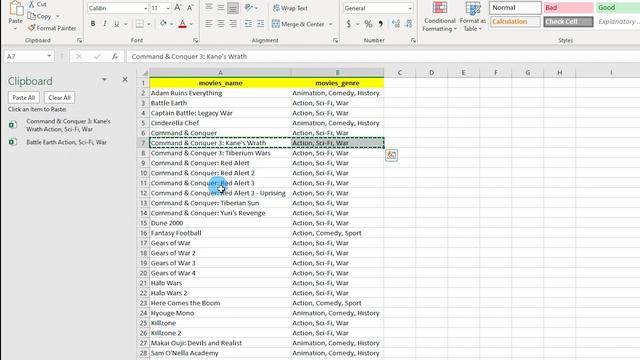
Task: Open the General number format dropdown
Action: click(x=410, y=8)
